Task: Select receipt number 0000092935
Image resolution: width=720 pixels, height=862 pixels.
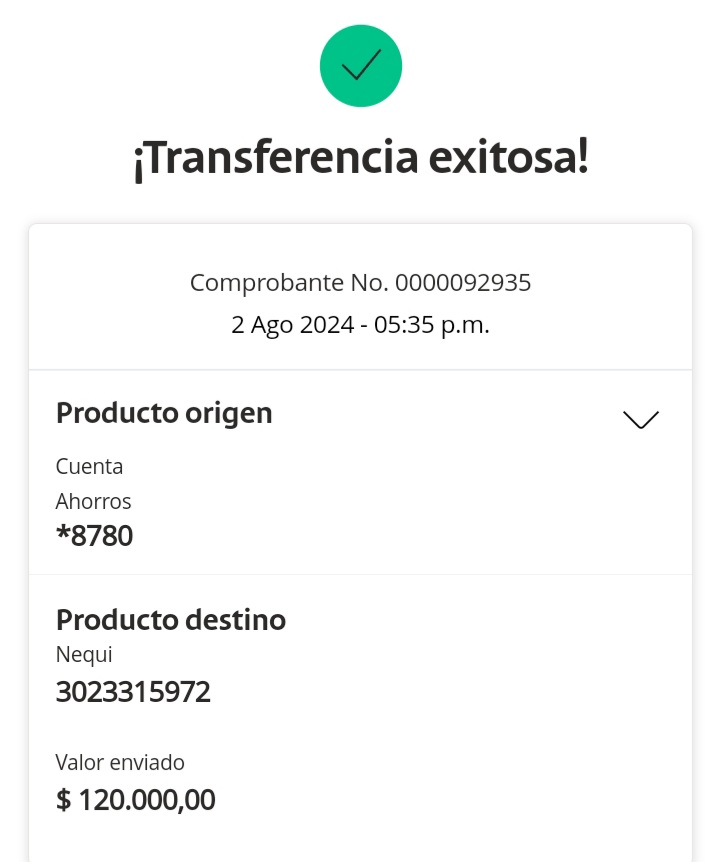Action: (463, 283)
